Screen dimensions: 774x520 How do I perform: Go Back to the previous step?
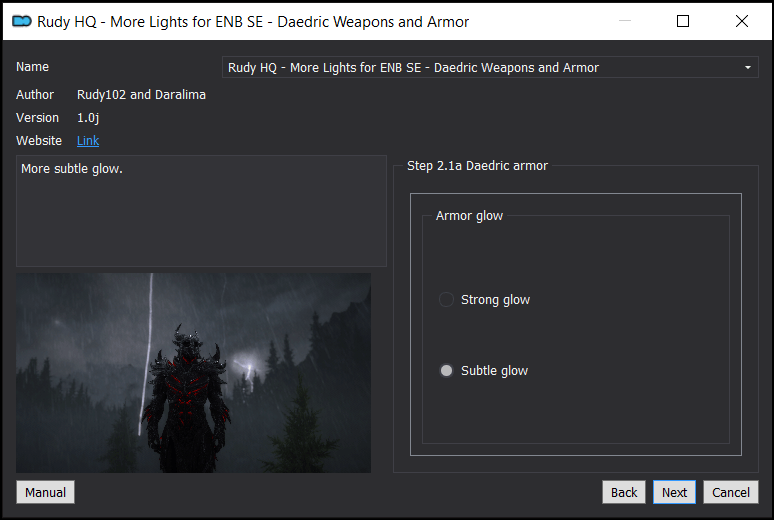[x=624, y=492]
